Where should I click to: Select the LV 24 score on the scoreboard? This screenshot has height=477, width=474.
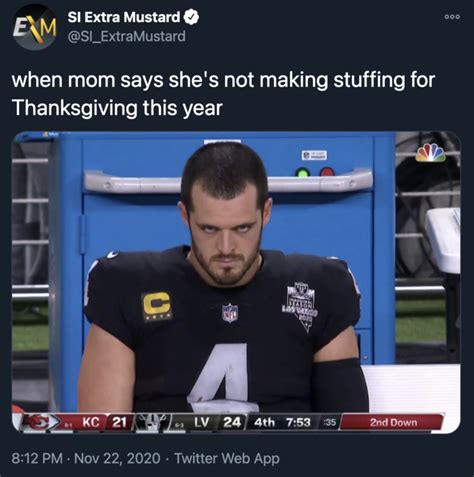[217, 423]
